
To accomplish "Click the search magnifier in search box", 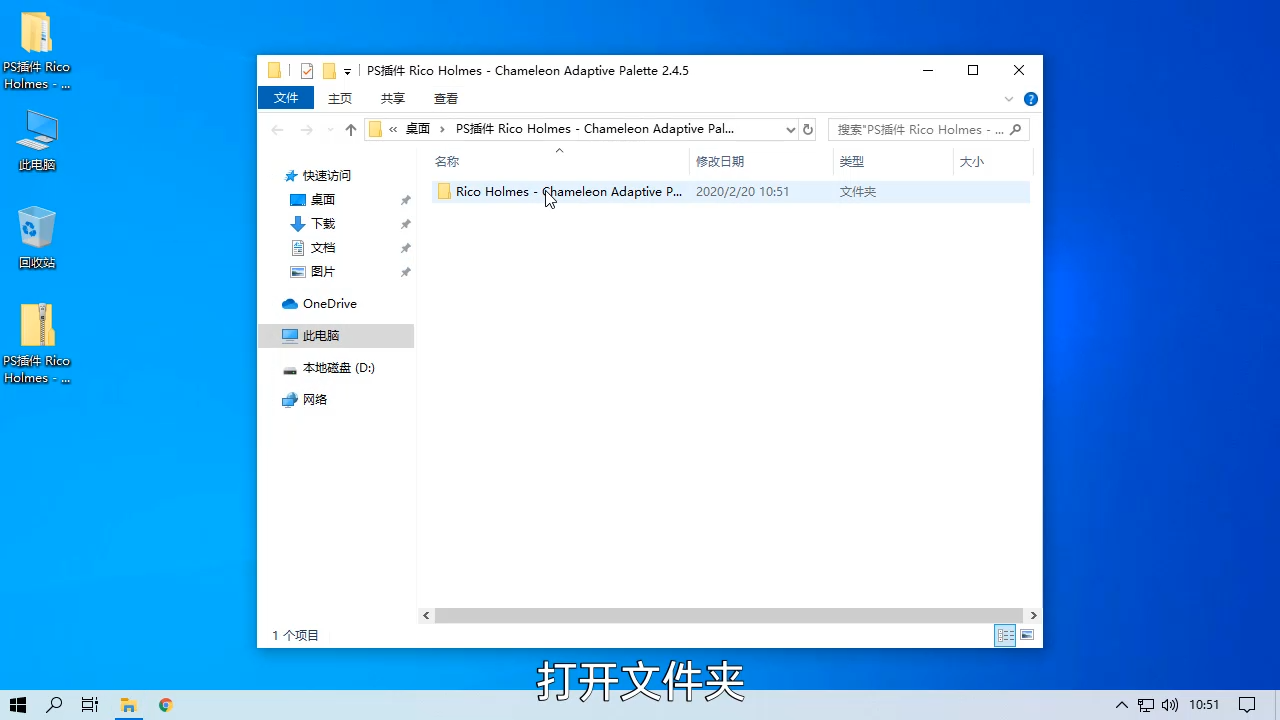I will coord(1014,129).
